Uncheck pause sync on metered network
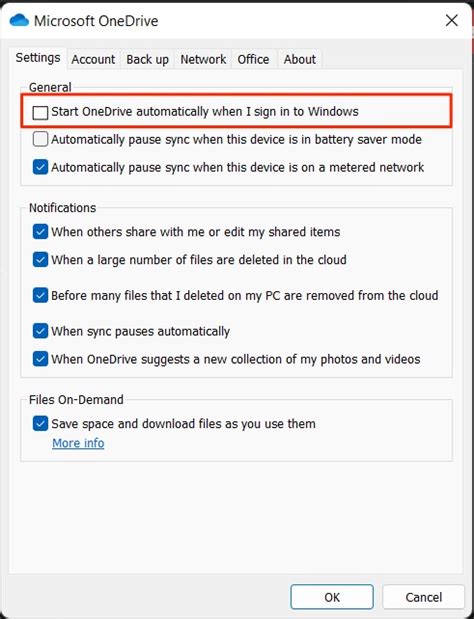This screenshot has height=619, width=474. pos(40,167)
